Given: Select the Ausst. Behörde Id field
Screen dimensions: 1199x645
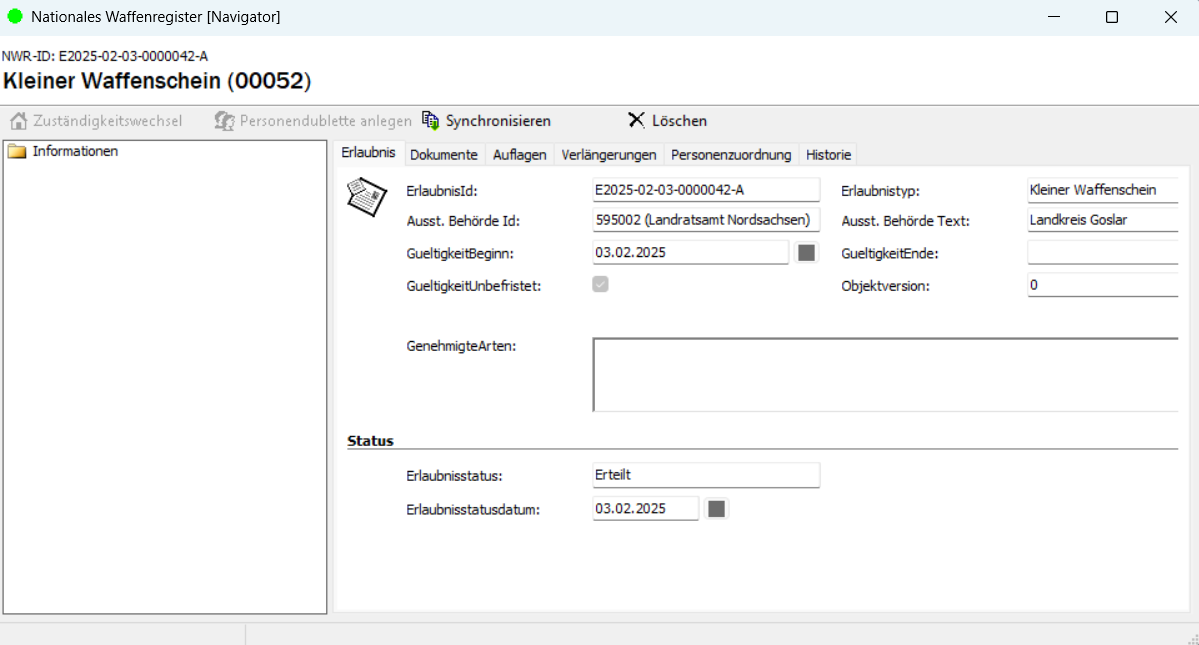Looking at the screenshot, I should (x=705, y=220).
